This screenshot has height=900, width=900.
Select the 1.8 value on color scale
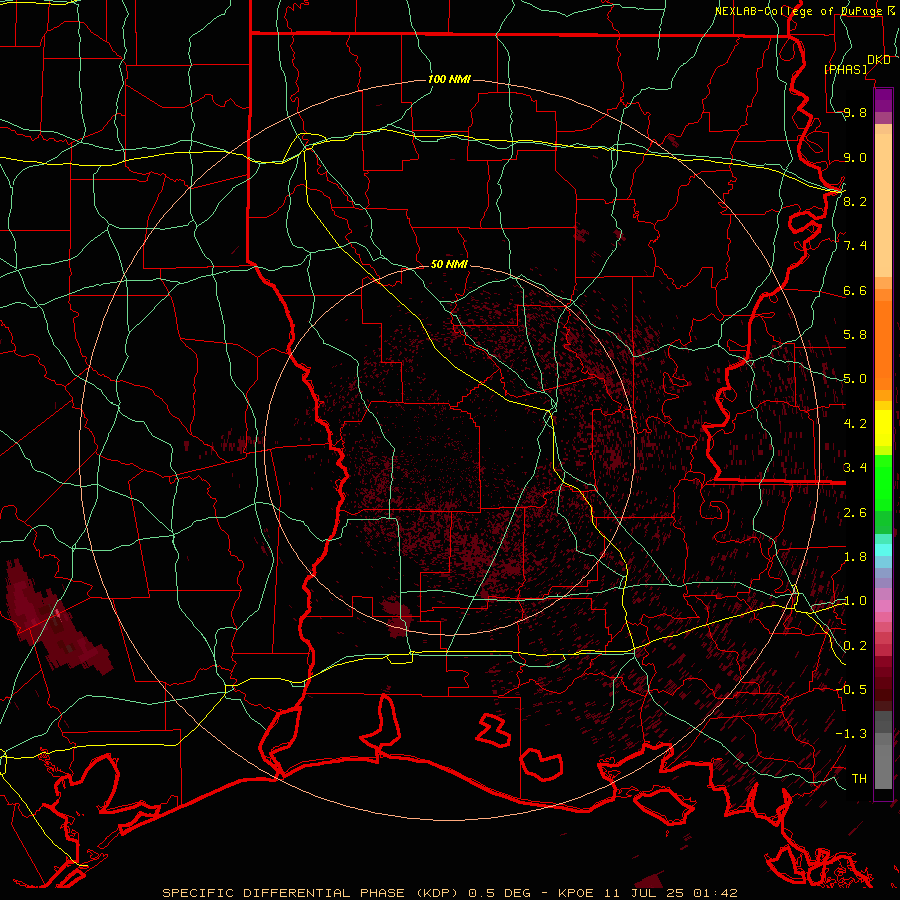click(855, 557)
